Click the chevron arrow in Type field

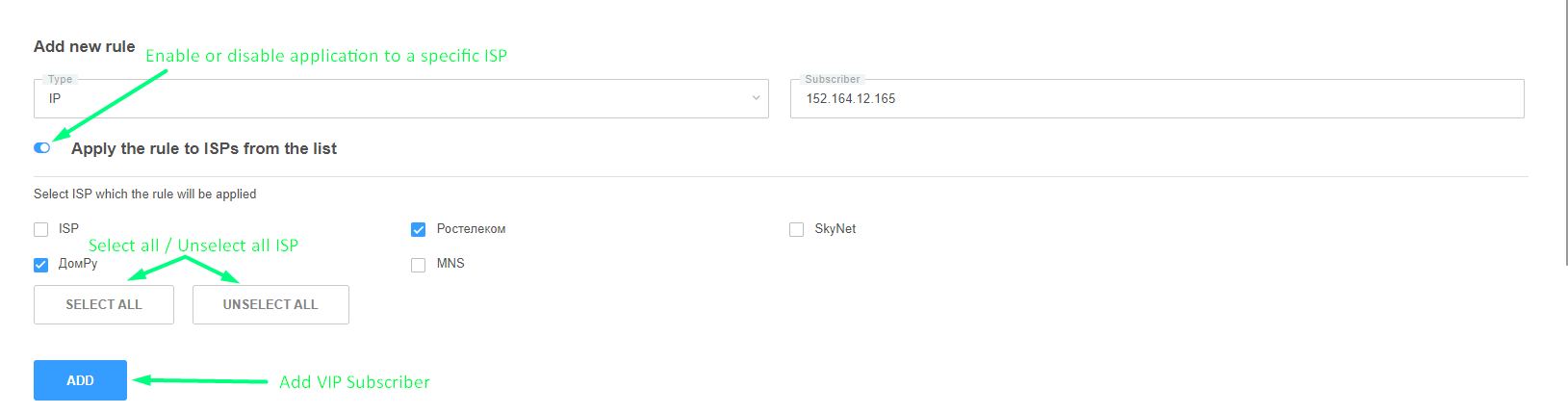pos(756,98)
